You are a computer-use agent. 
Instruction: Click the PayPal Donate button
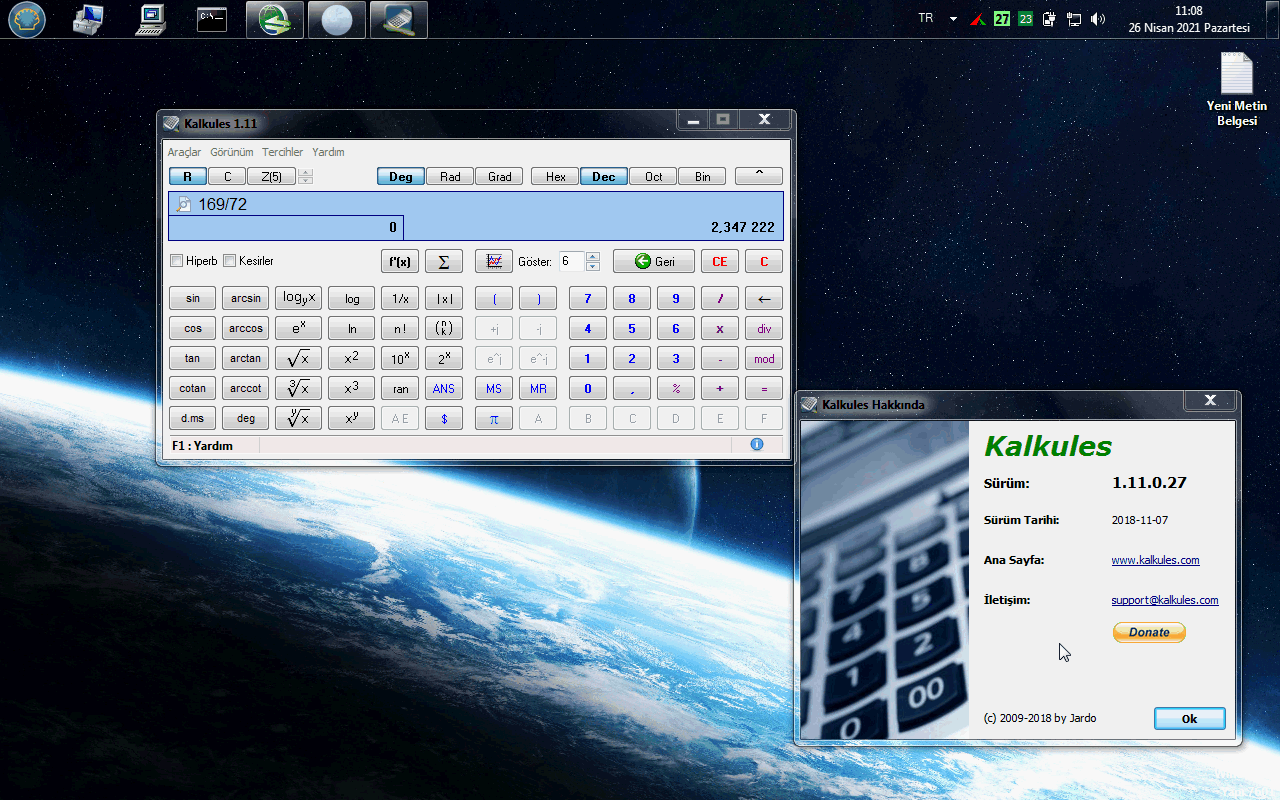tap(1149, 632)
